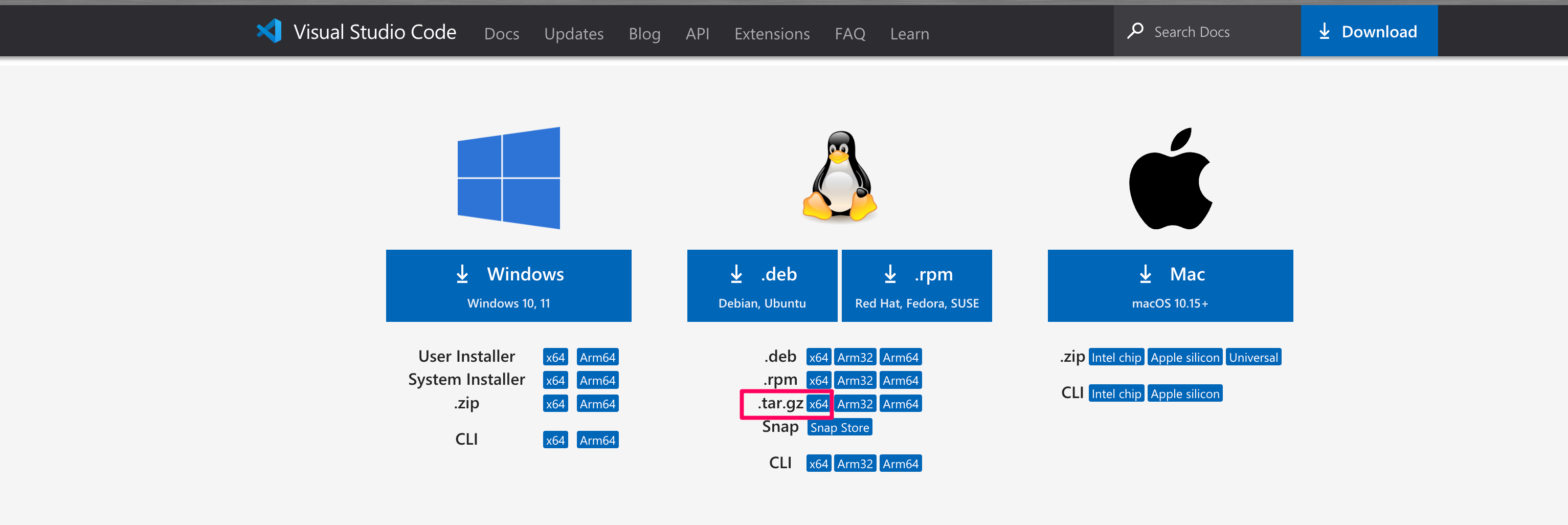Download Linux .tar.gz Arm32 archive
1568x525 pixels.
(855, 404)
